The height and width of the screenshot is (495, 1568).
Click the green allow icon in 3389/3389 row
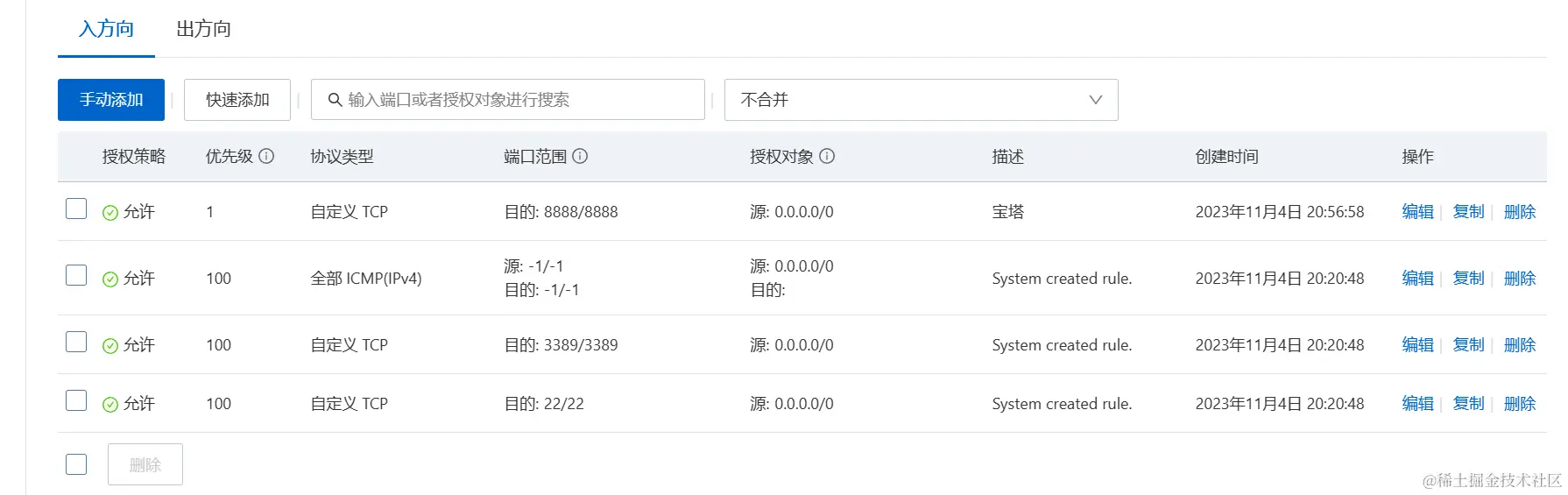(110, 345)
